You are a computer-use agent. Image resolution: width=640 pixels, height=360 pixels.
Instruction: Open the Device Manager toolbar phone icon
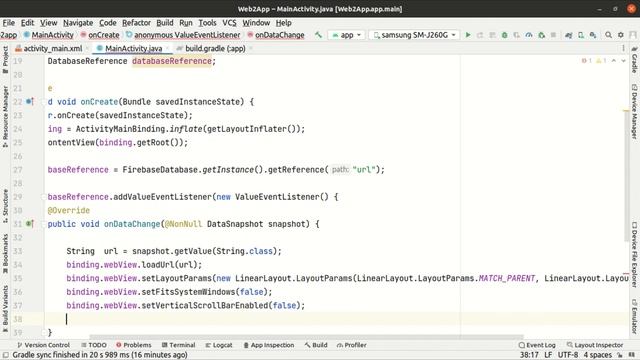[581, 35]
